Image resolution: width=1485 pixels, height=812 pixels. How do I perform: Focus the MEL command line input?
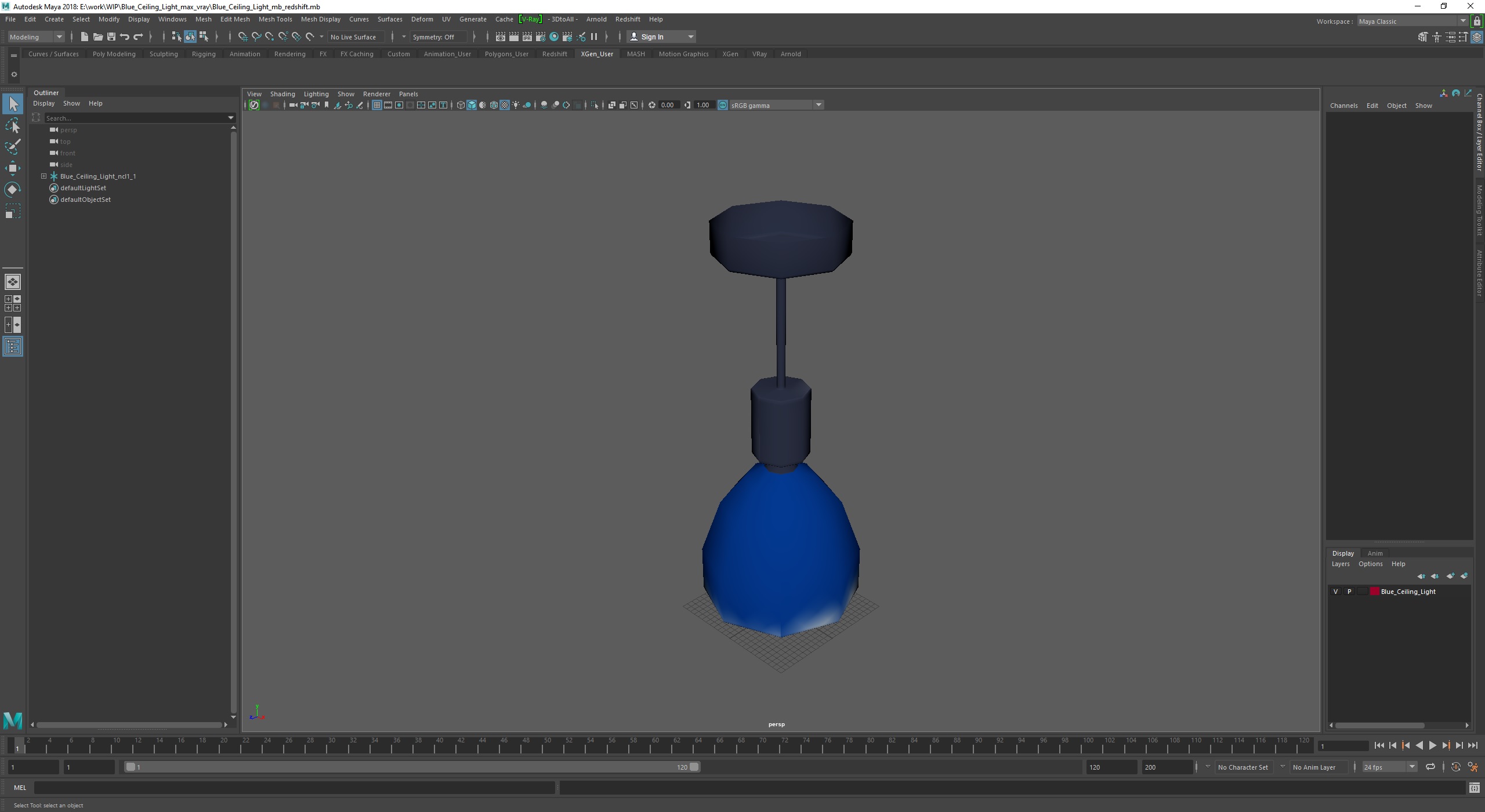tap(294, 788)
